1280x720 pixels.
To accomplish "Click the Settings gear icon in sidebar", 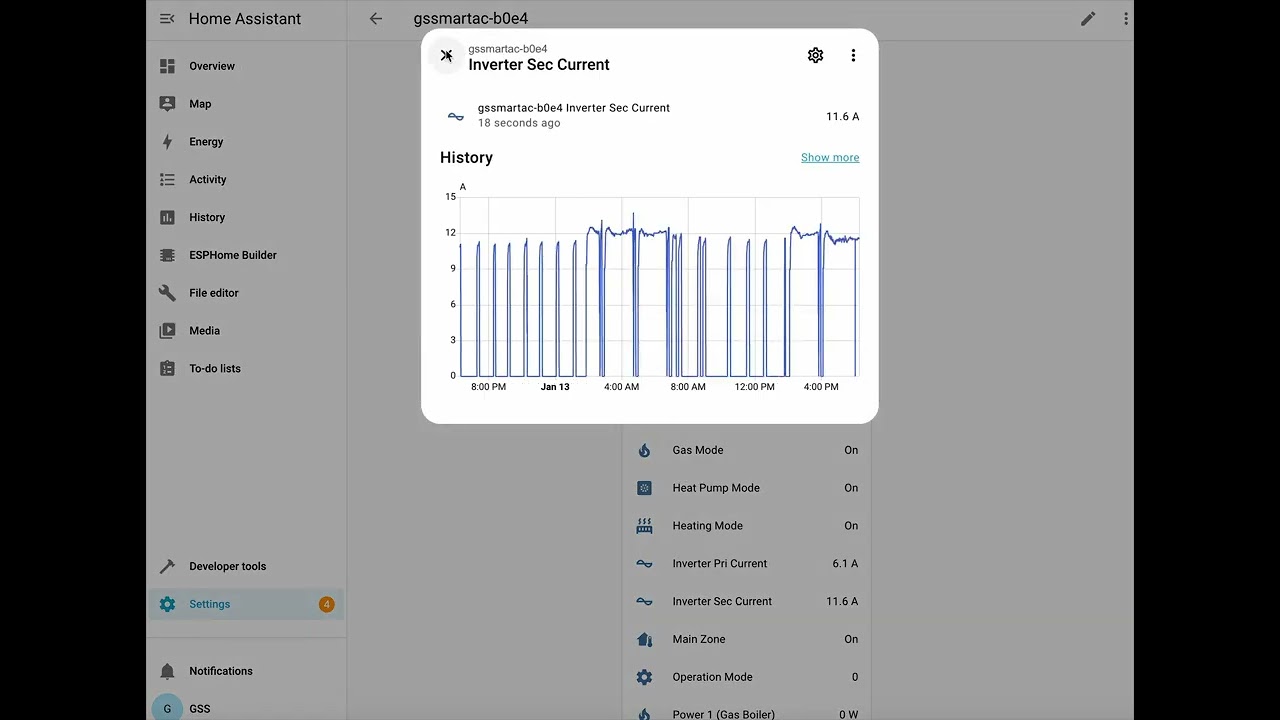I will [167, 604].
